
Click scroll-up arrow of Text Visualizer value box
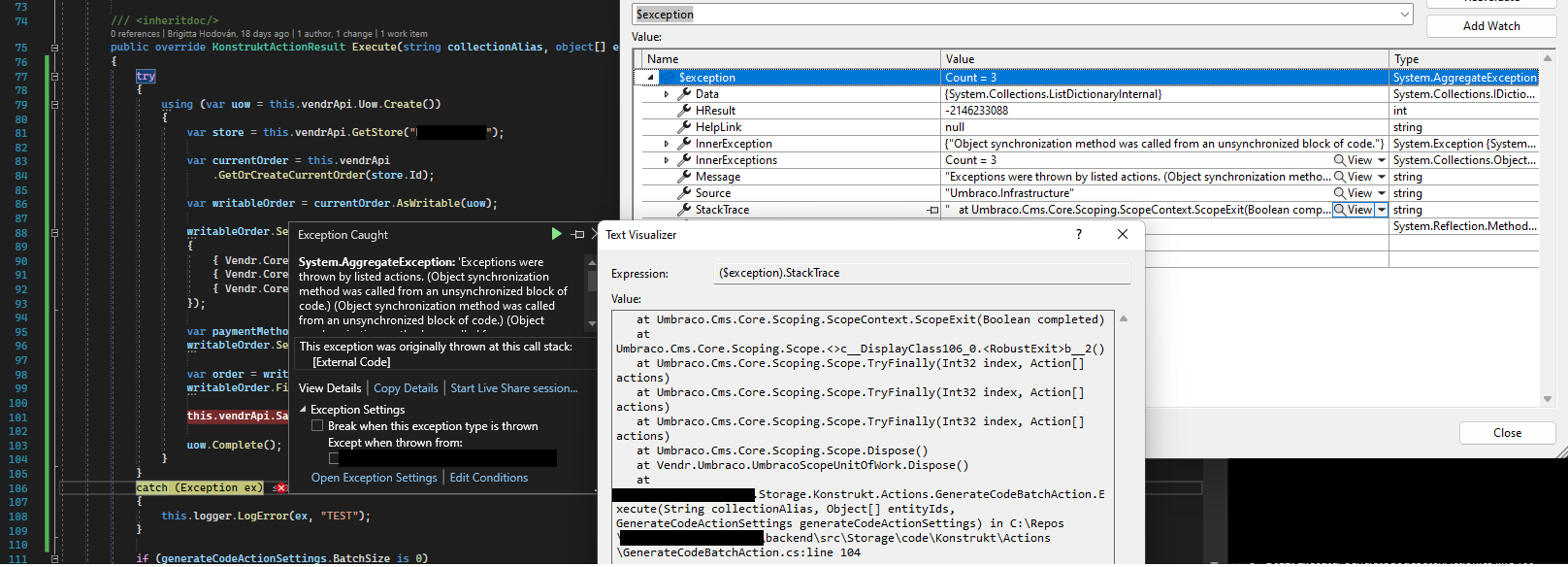[1124, 319]
